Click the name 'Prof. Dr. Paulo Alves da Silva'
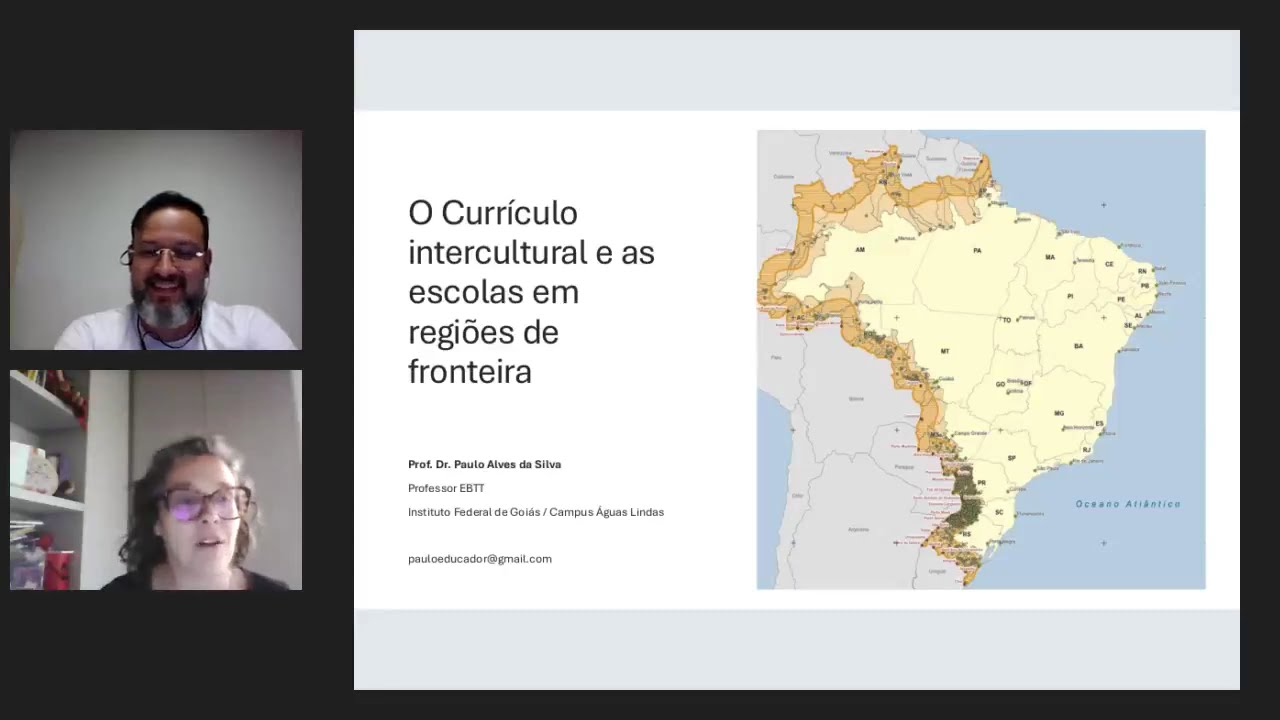 tap(484, 464)
